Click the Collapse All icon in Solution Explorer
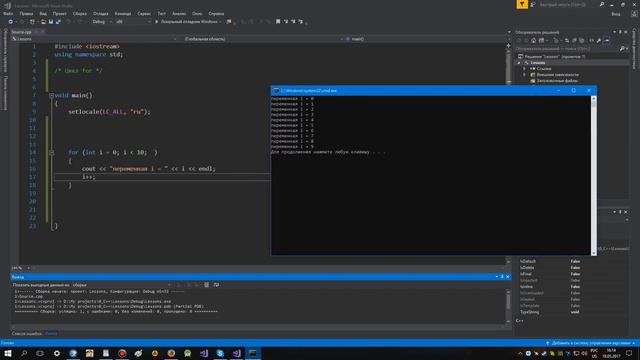 pos(574,40)
